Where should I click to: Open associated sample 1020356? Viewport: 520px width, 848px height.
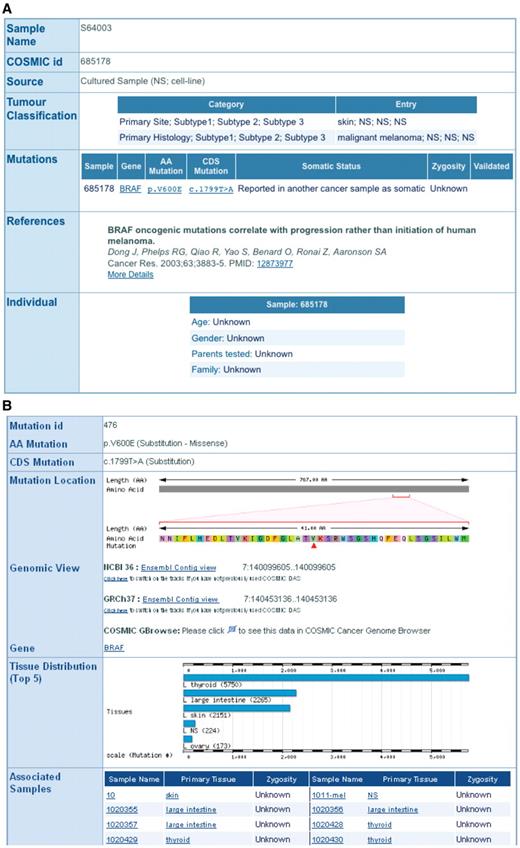point(327,810)
